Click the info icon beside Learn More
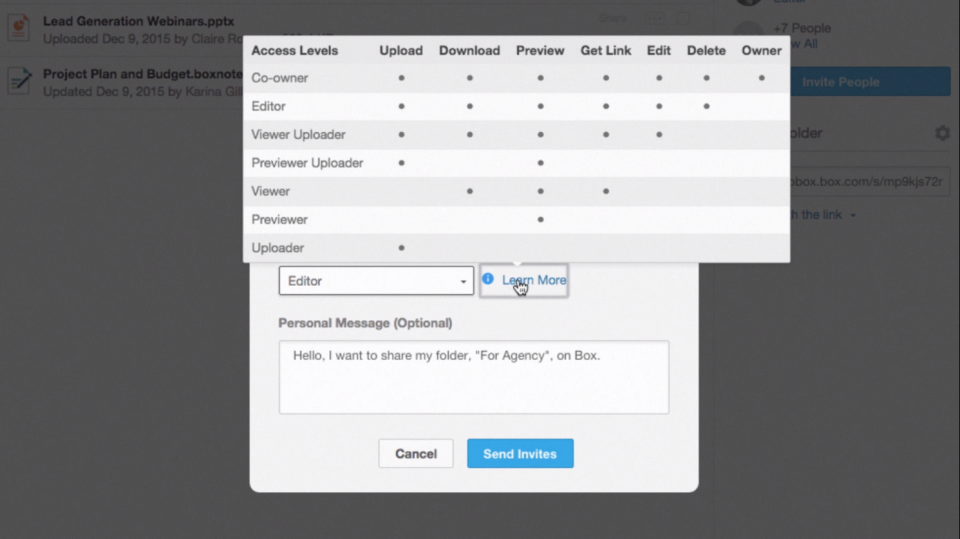The height and width of the screenshot is (539, 960). pos(488,279)
